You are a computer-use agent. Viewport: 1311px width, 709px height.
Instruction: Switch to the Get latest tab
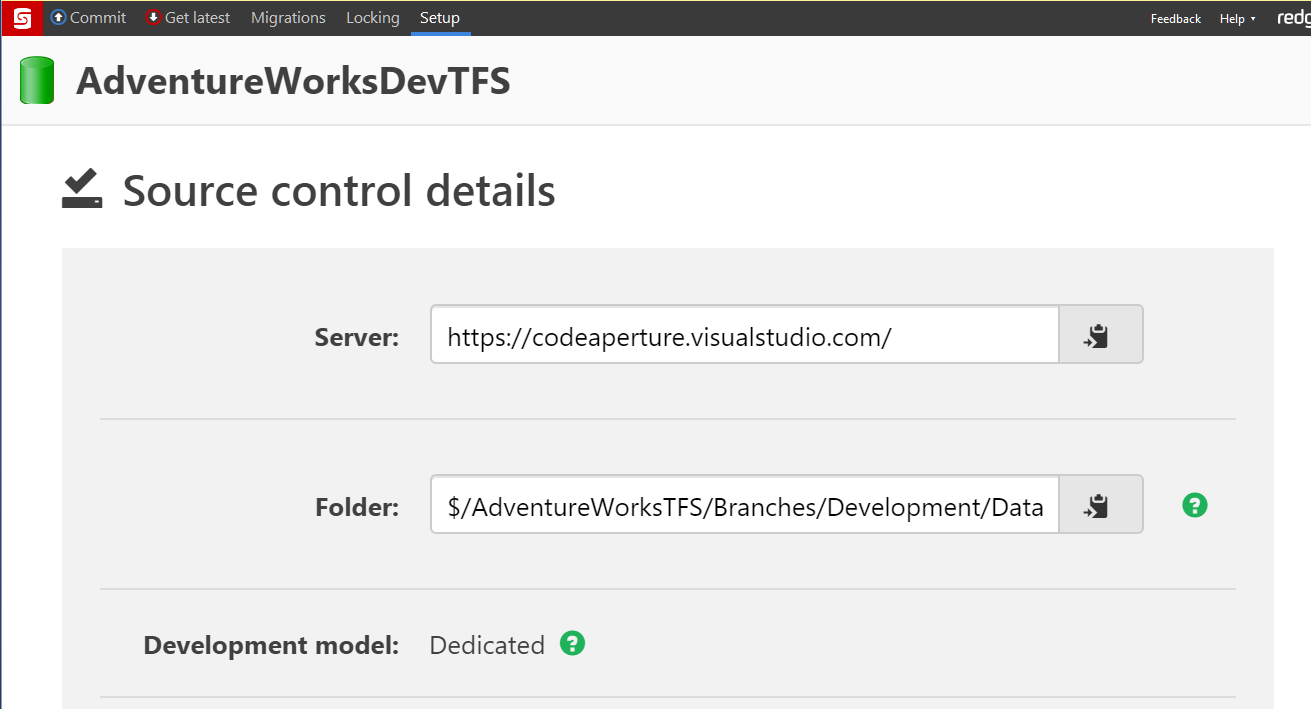(x=188, y=18)
